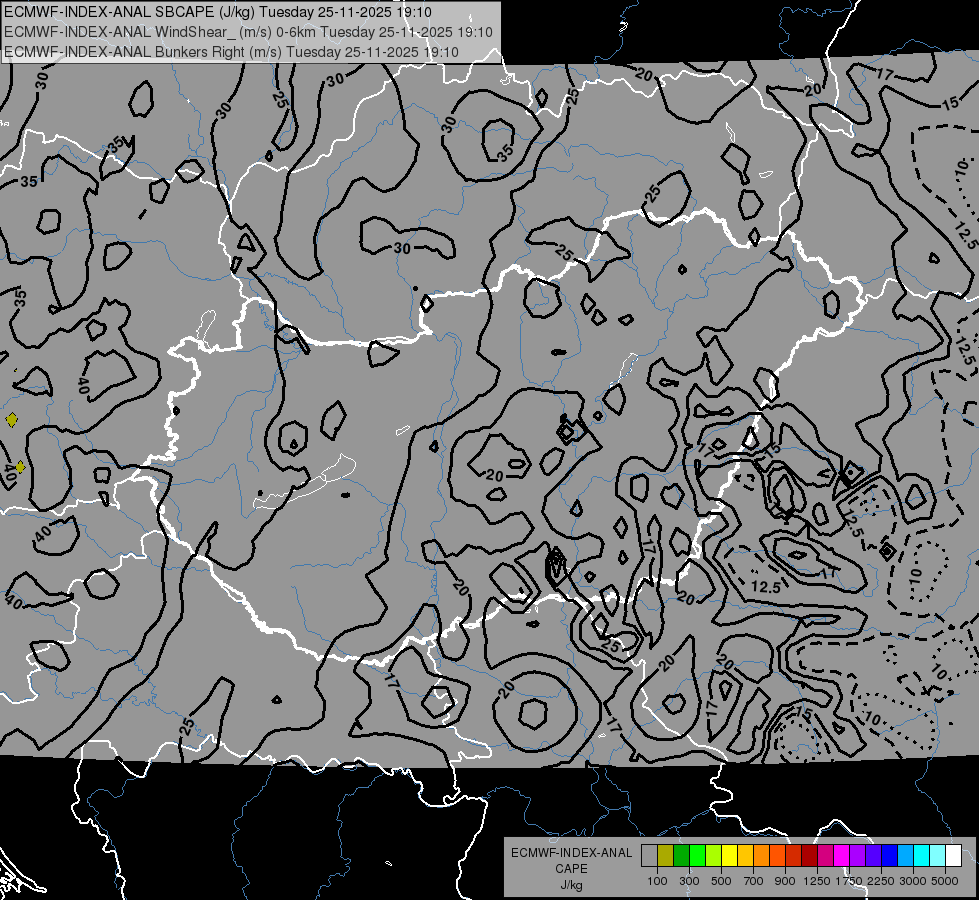Click the legend value 900
The width and height of the screenshot is (979, 900).
click(785, 881)
